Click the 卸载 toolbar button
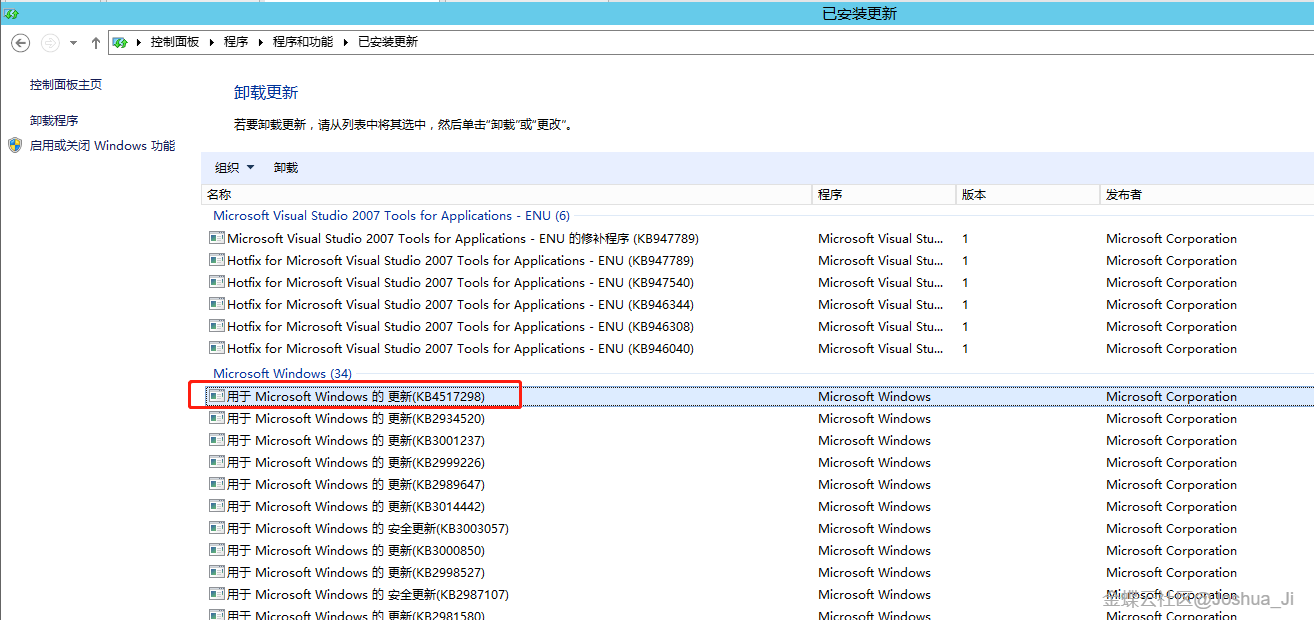Screen dimensions: 1314x620 click(286, 168)
